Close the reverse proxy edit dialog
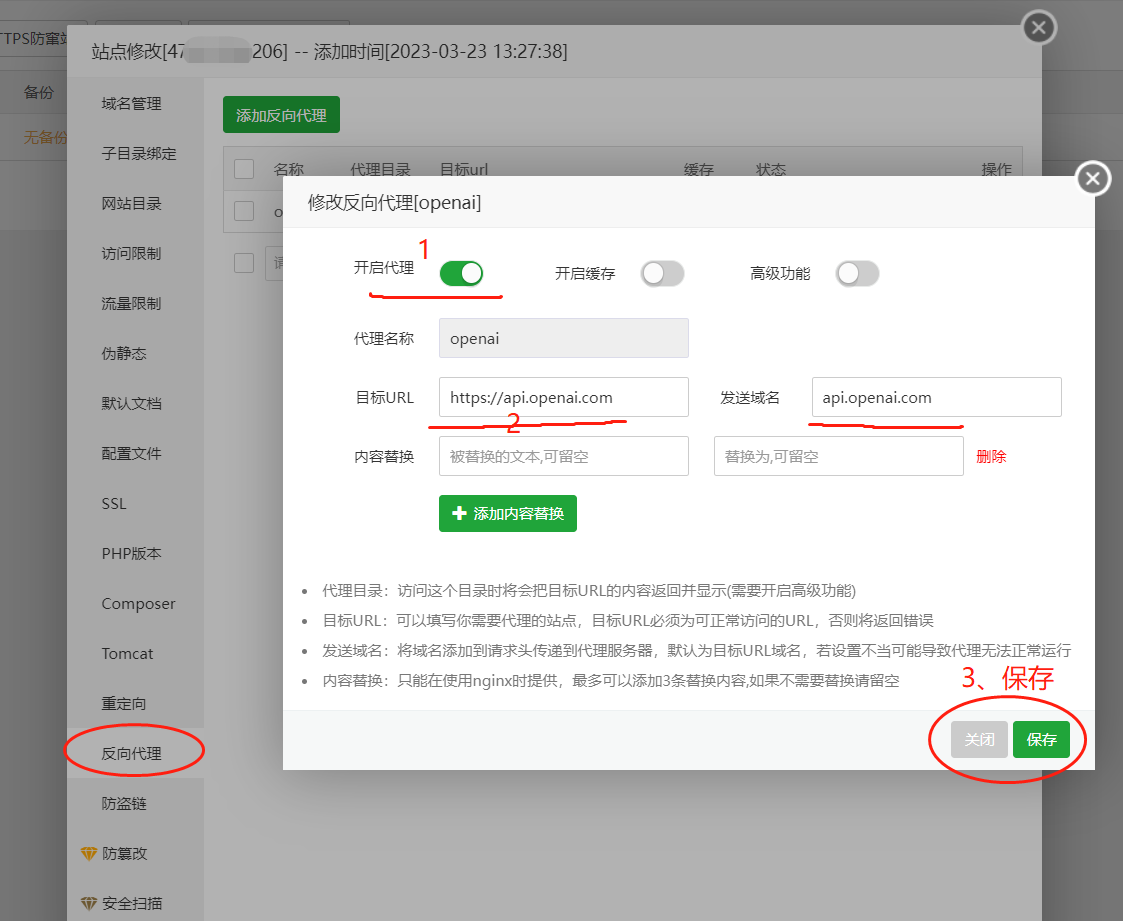The height and width of the screenshot is (921, 1123). 1092,179
